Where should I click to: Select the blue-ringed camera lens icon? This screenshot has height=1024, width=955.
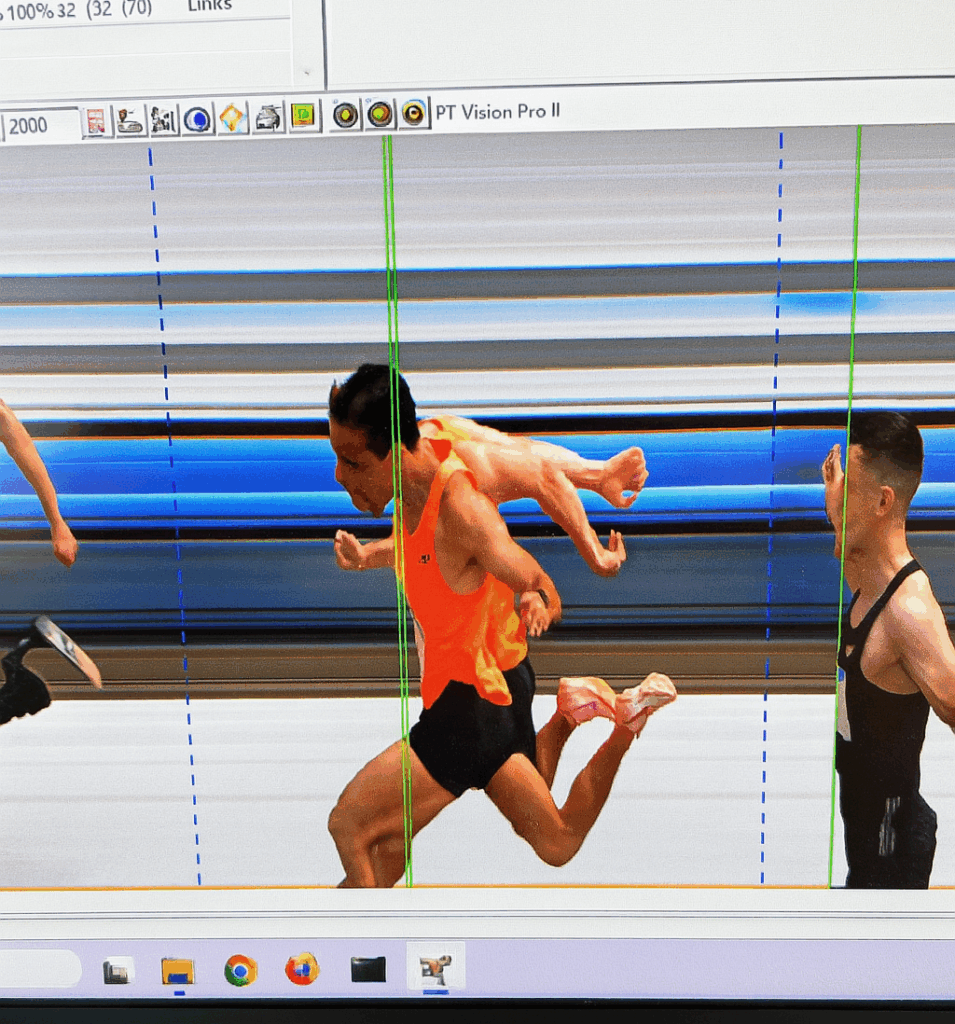click(413, 113)
